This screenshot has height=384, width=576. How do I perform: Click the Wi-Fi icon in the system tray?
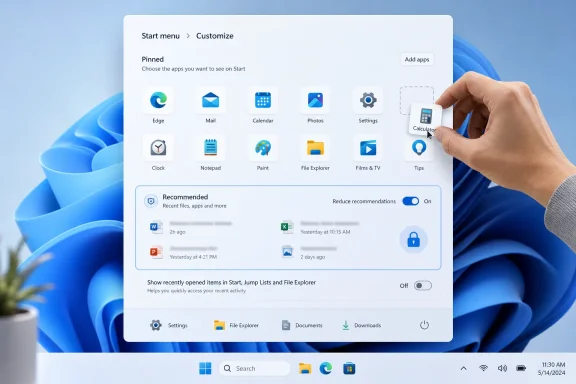[483, 368]
